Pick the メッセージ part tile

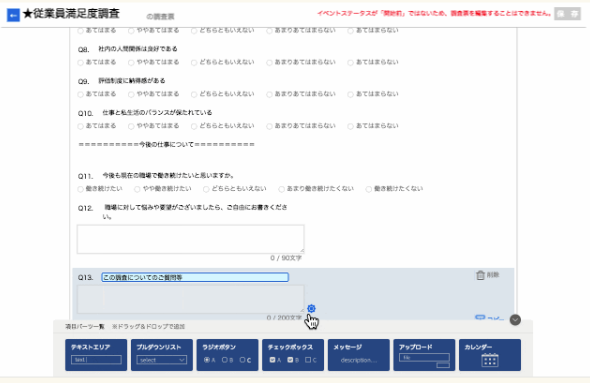point(359,355)
